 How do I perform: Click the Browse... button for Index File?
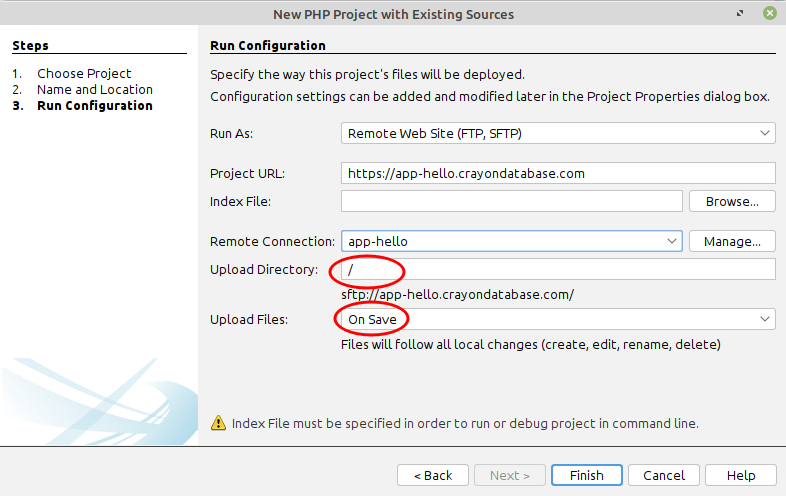tap(732, 201)
